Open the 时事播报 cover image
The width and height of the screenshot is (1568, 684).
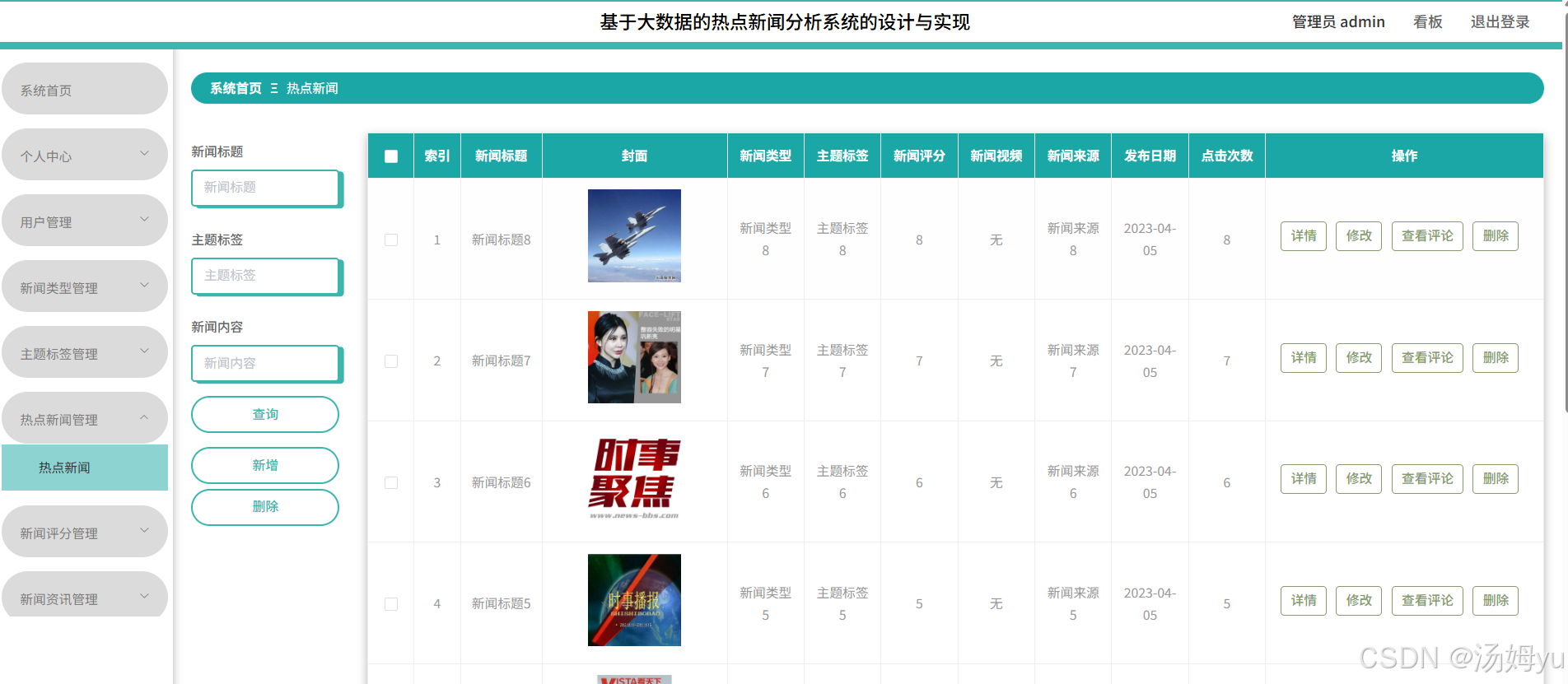(634, 600)
